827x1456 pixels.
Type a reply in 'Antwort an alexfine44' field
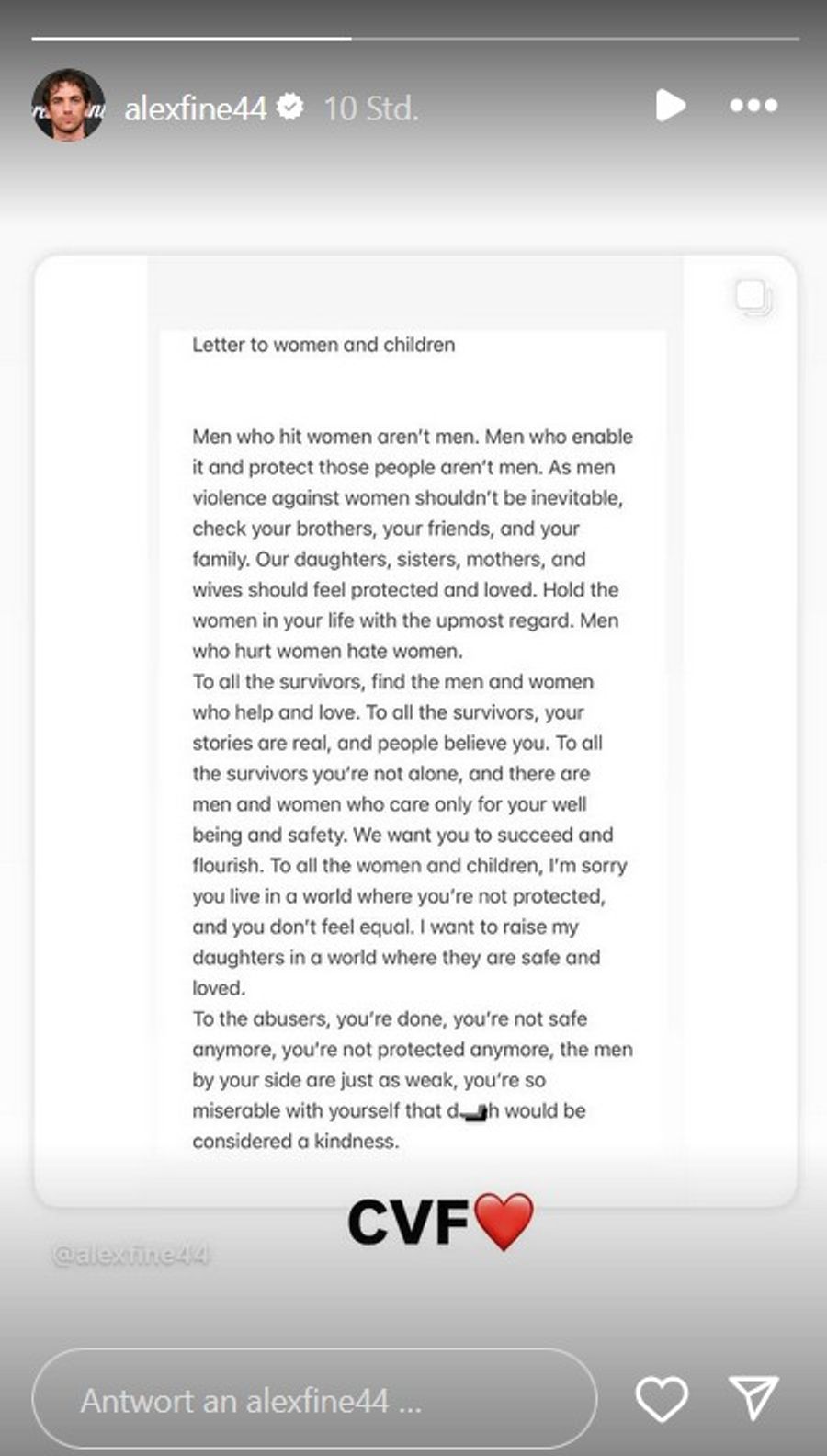pyautogui.click(x=312, y=1400)
